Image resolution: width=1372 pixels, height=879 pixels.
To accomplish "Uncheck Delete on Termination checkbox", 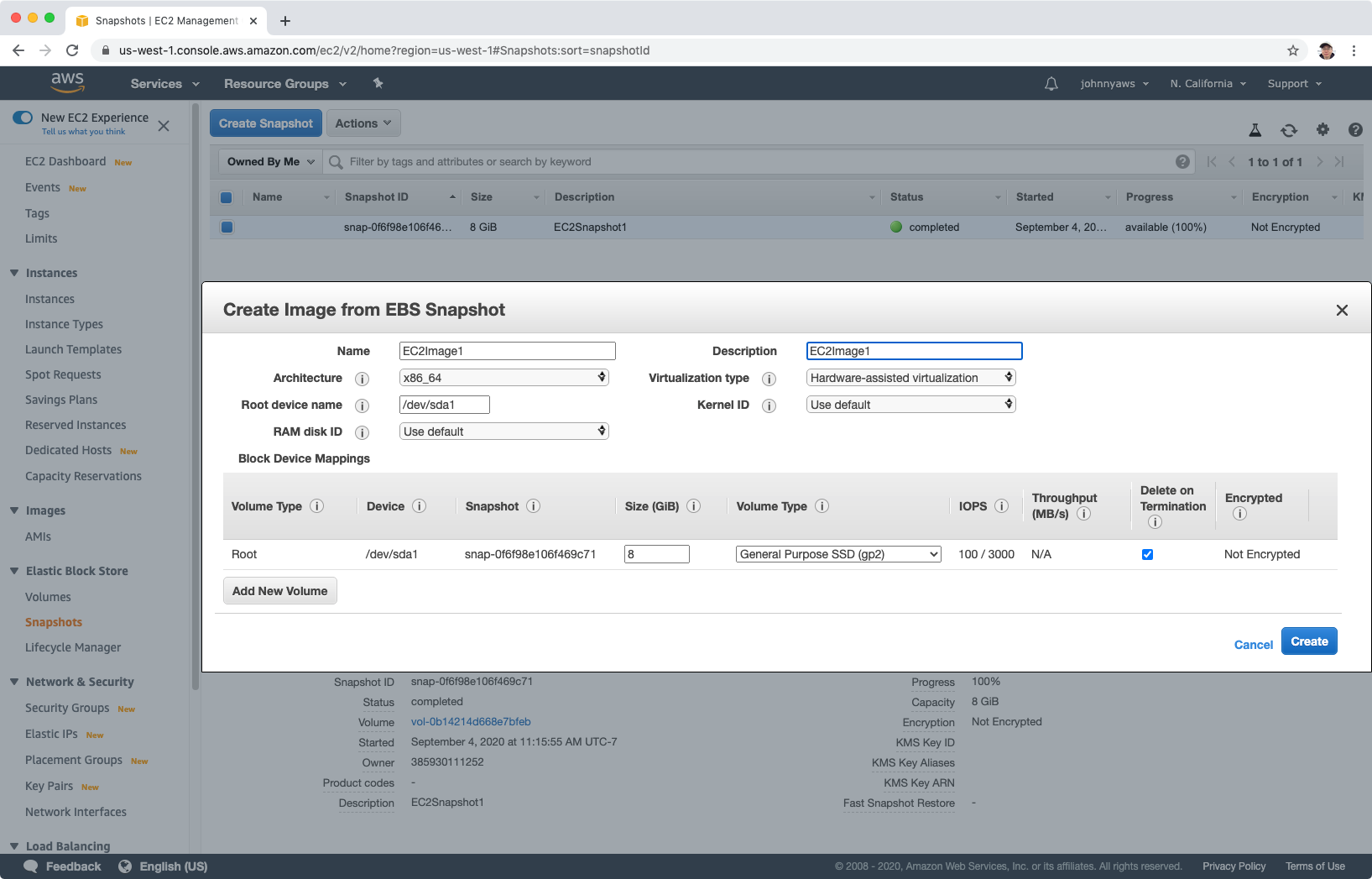I will pos(1147,554).
